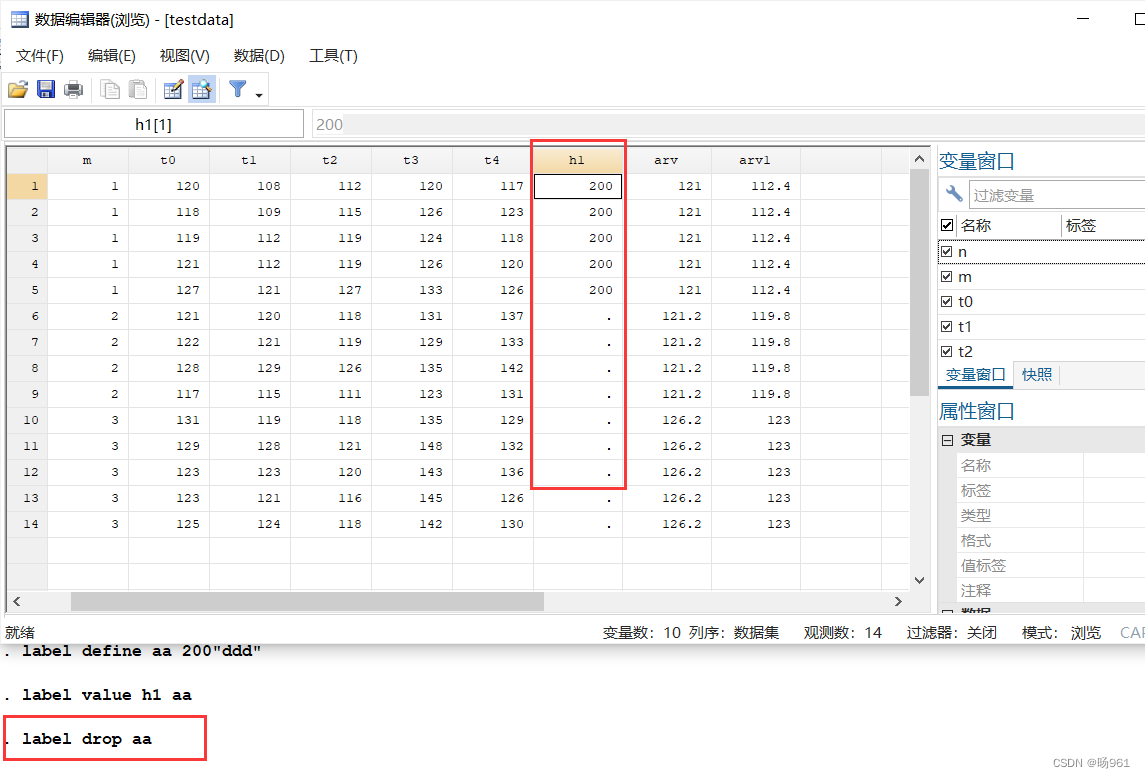This screenshot has height=778, width=1145.
Task: Select the t0 column header
Action: click(169, 160)
